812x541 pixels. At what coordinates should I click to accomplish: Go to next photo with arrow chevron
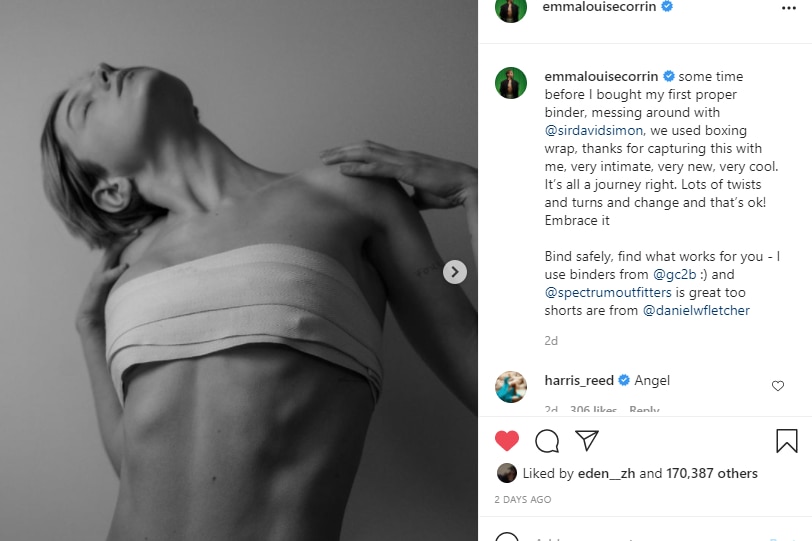[455, 272]
